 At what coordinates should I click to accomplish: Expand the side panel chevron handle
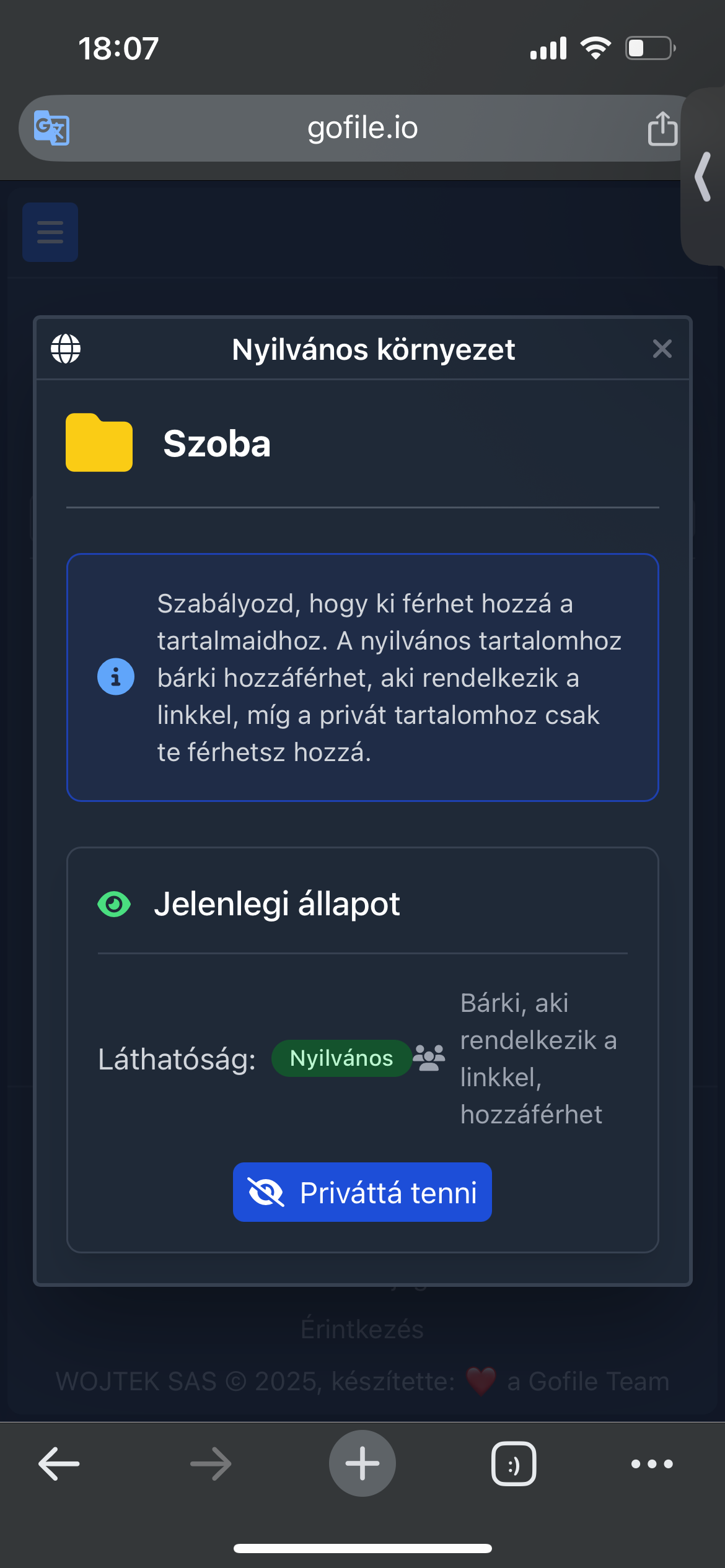(x=703, y=177)
